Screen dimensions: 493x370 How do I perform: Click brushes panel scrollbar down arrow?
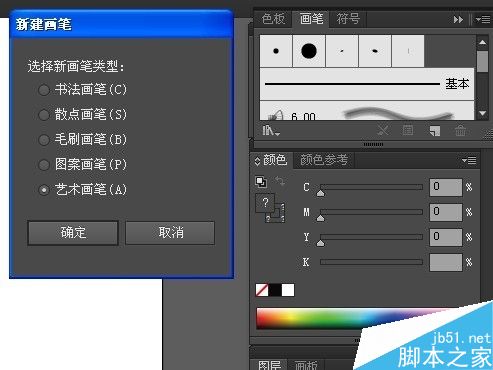click(482, 113)
